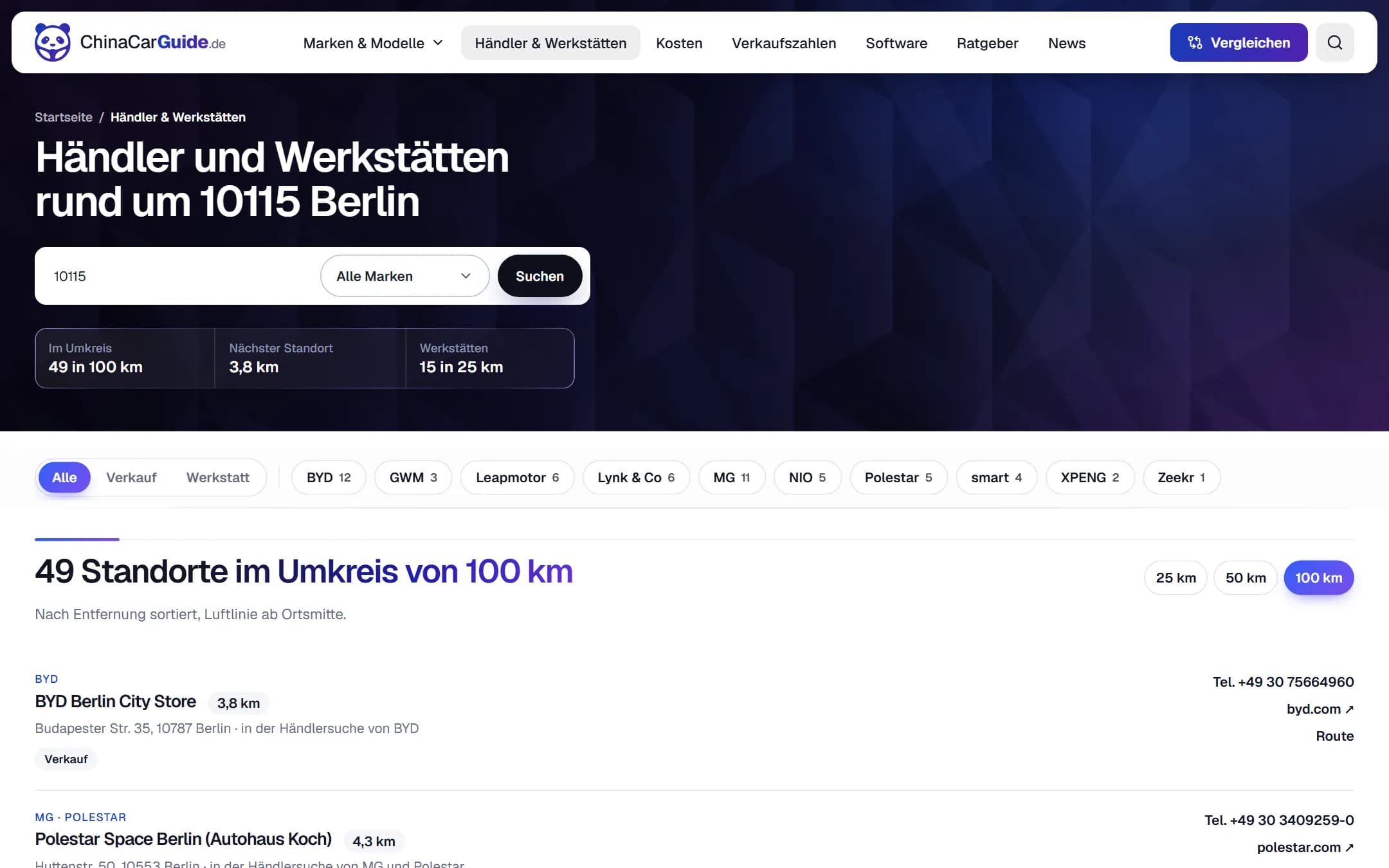1389x868 pixels.
Task: Filter by MG brand chip
Action: [732, 477]
